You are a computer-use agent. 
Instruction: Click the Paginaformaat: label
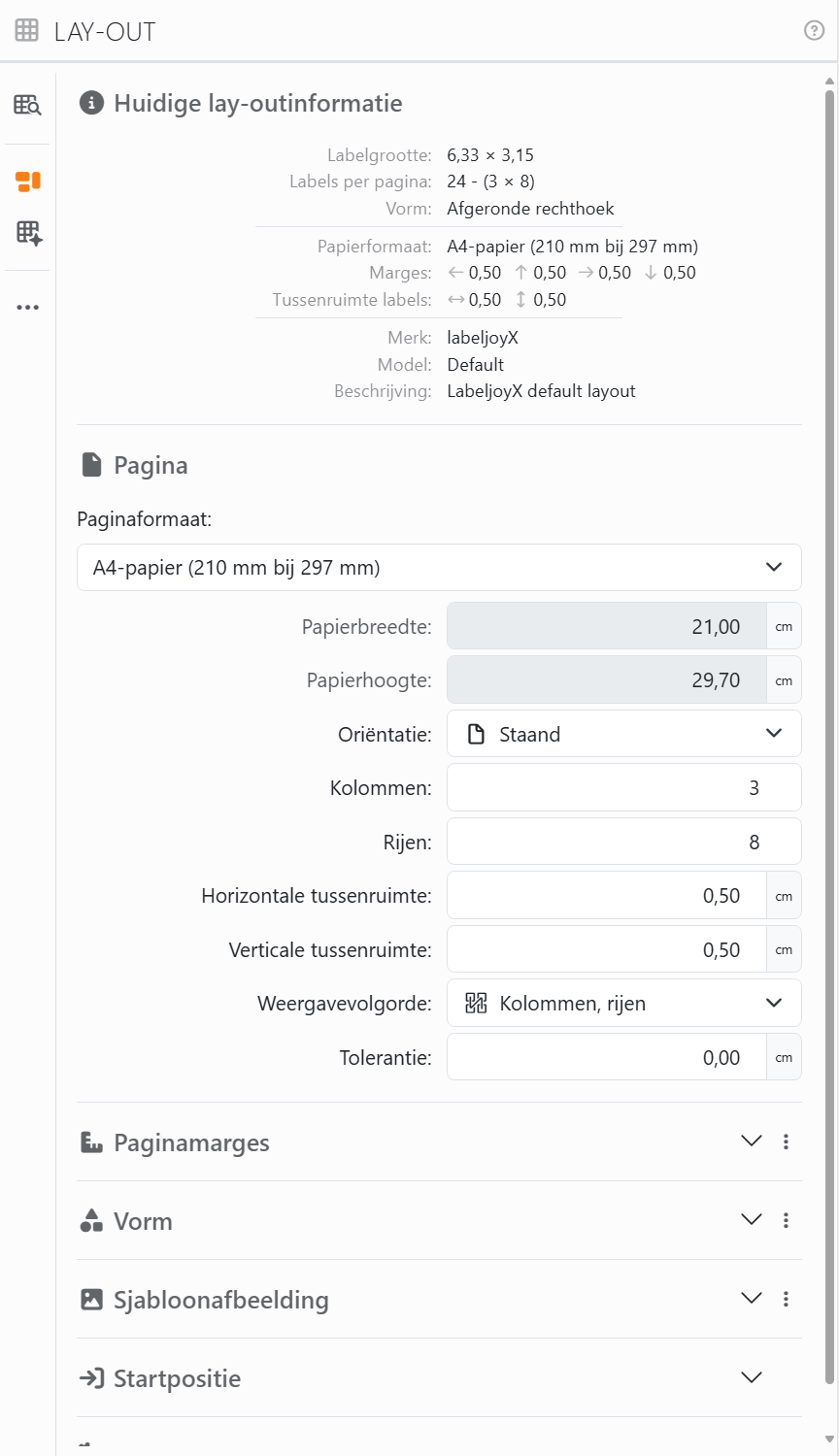pyautogui.click(x=144, y=519)
